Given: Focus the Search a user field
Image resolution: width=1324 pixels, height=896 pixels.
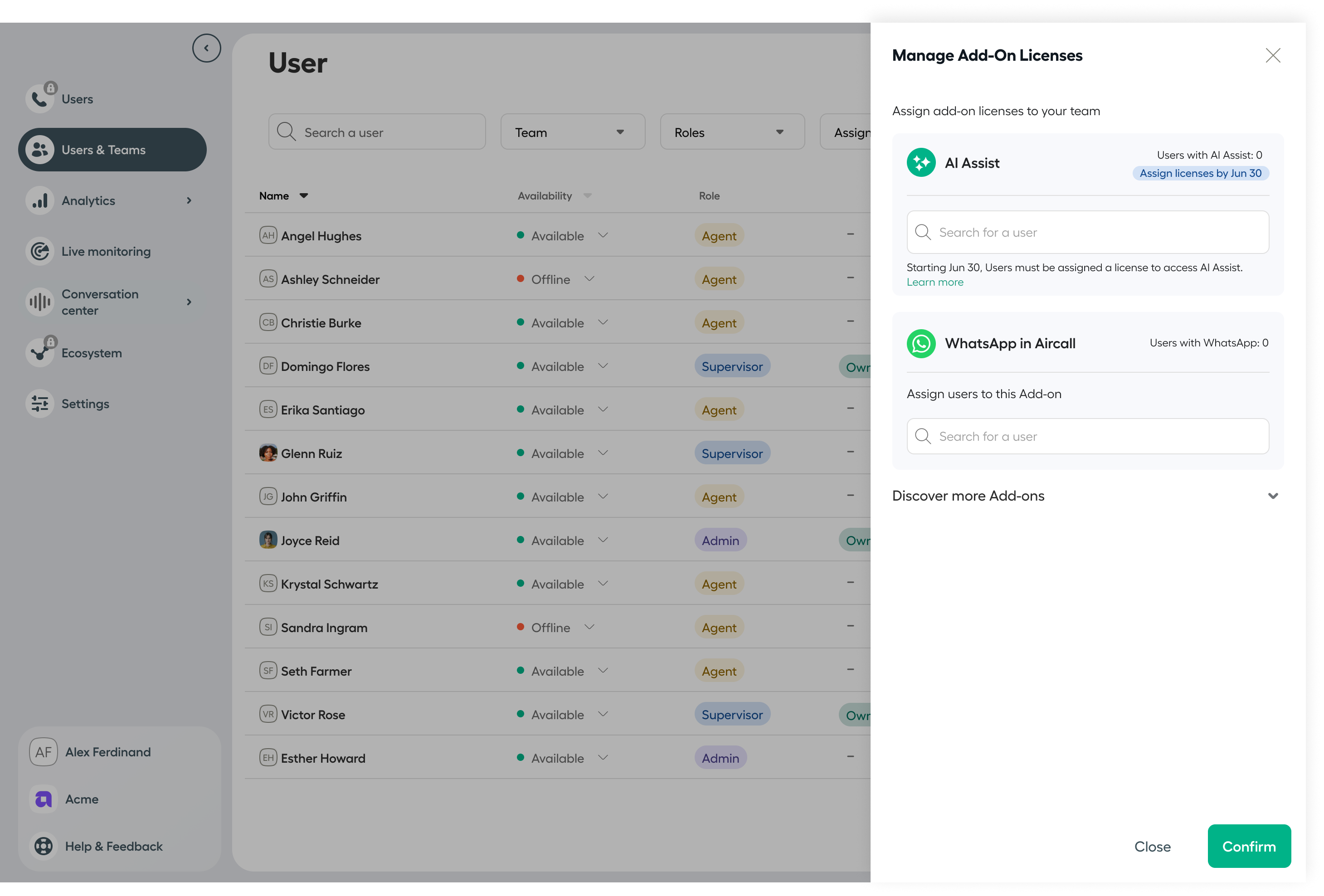Looking at the screenshot, I should pos(377,131).
